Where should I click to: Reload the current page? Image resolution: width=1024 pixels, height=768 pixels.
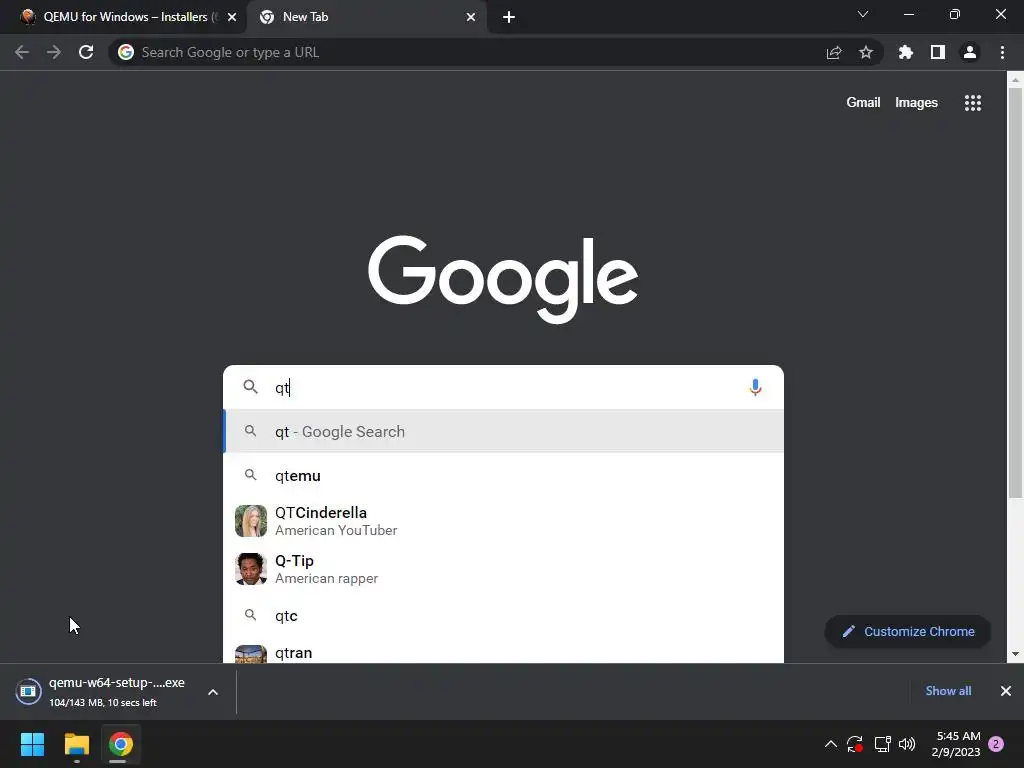pyautogui.click(x=86, y=52)
